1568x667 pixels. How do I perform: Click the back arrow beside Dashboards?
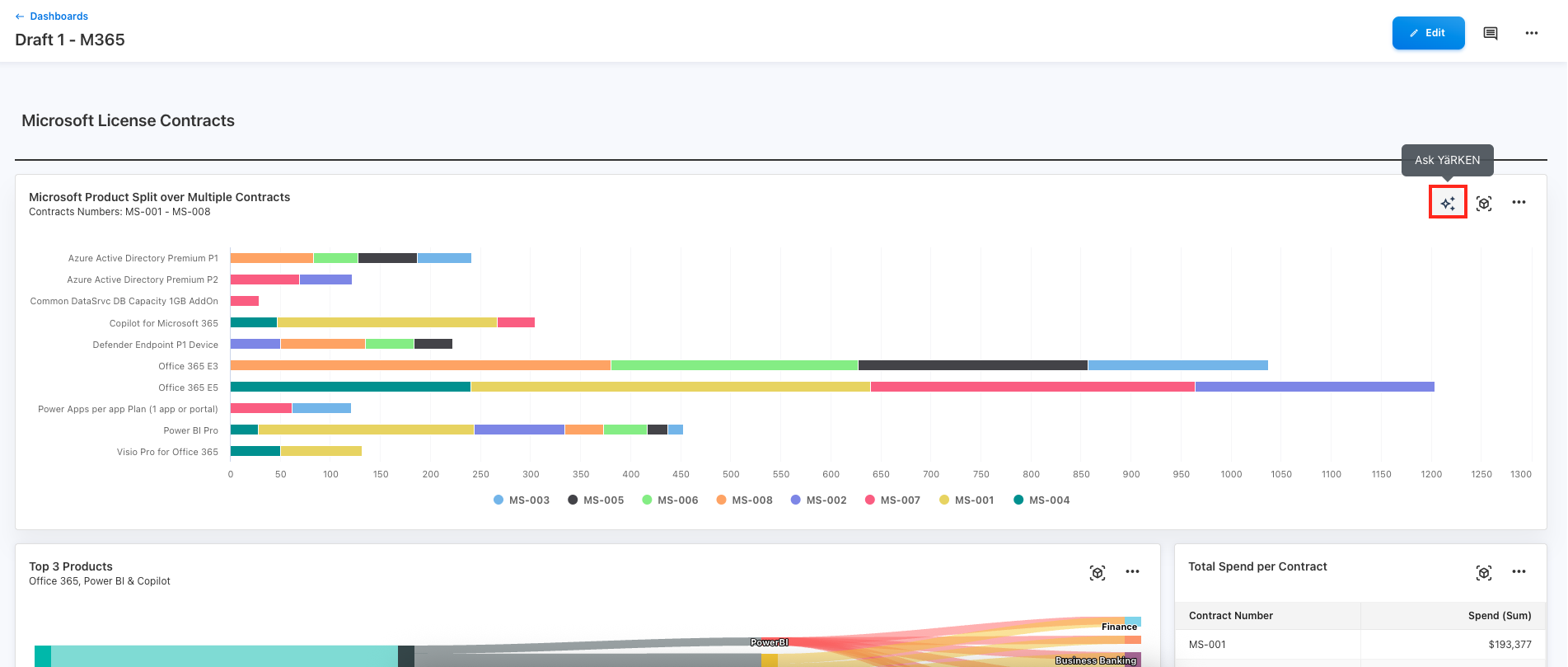(20, 16)
